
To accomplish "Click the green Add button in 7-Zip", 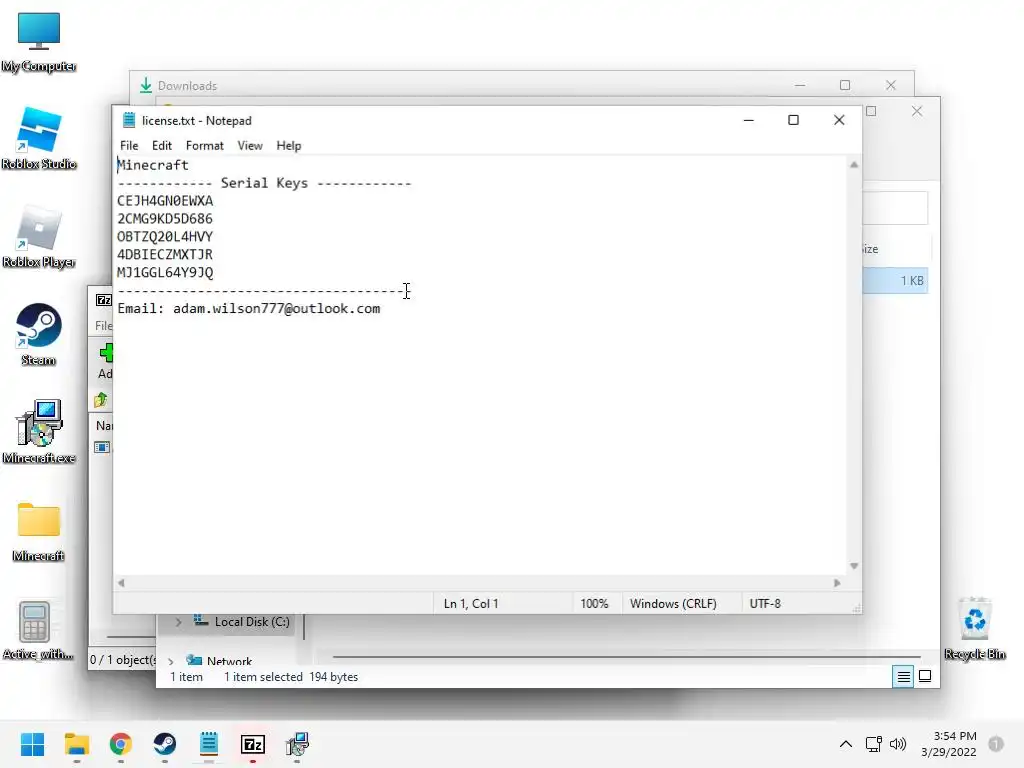I will click(x=106, y=353).
